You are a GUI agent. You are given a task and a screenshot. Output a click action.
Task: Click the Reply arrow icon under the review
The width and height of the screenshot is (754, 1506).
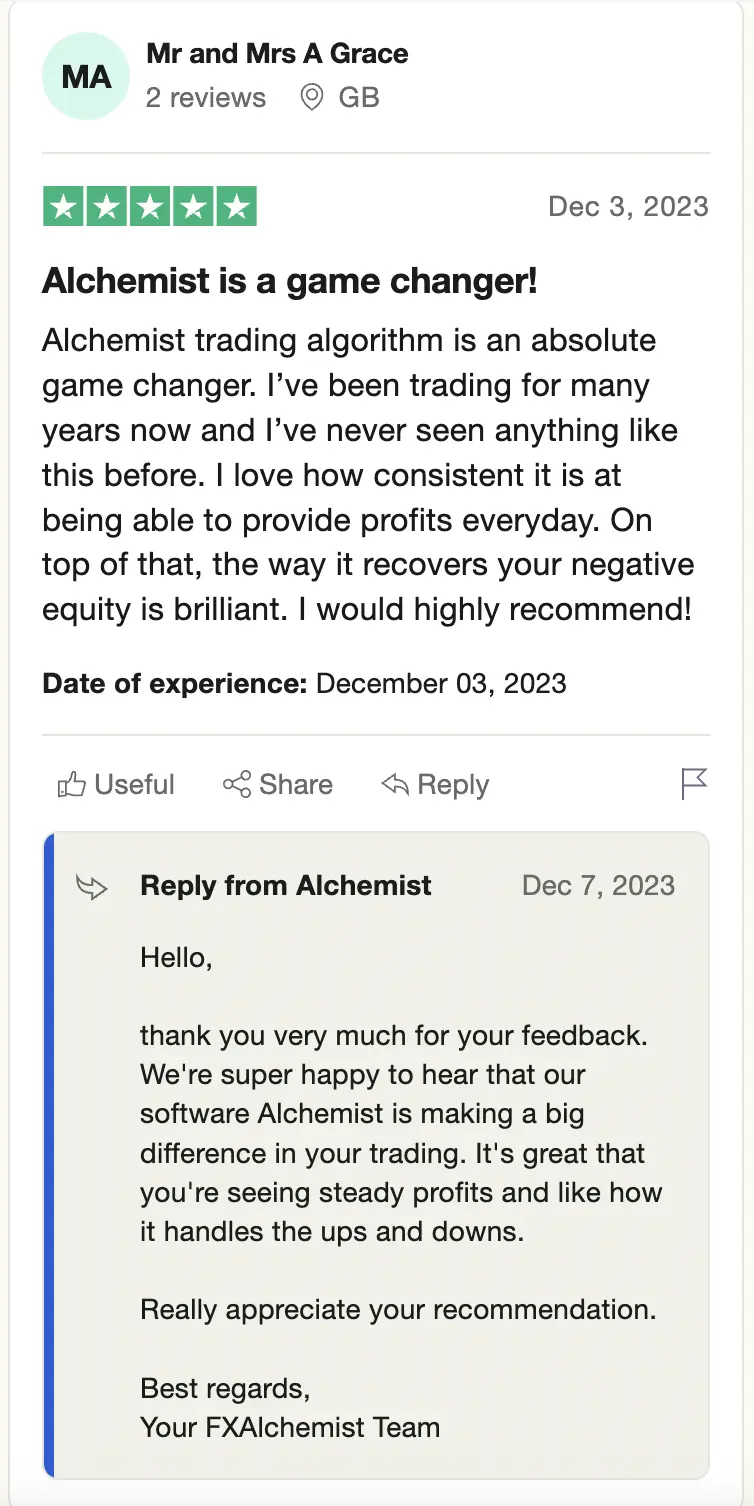point(395,785)
